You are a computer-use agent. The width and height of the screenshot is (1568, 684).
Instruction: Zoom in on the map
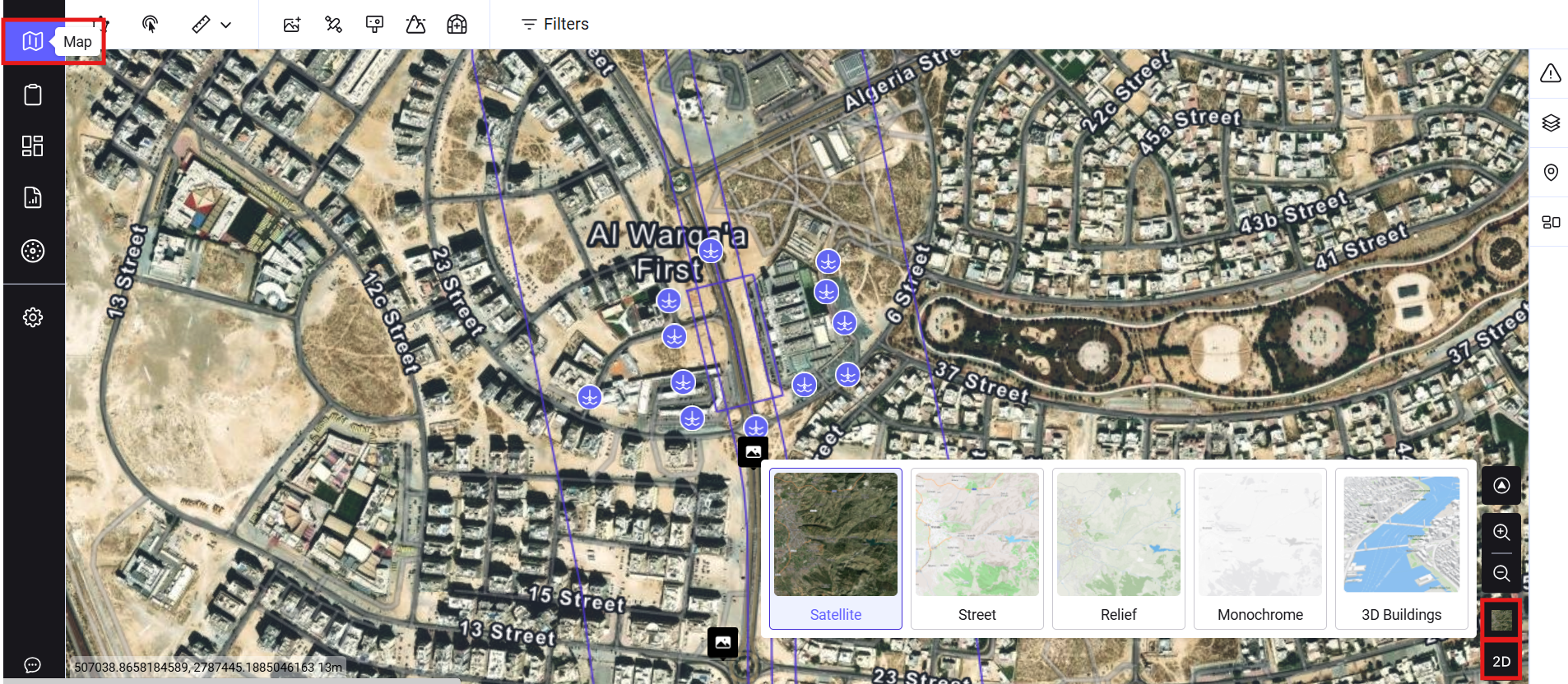click(1501, 532)
